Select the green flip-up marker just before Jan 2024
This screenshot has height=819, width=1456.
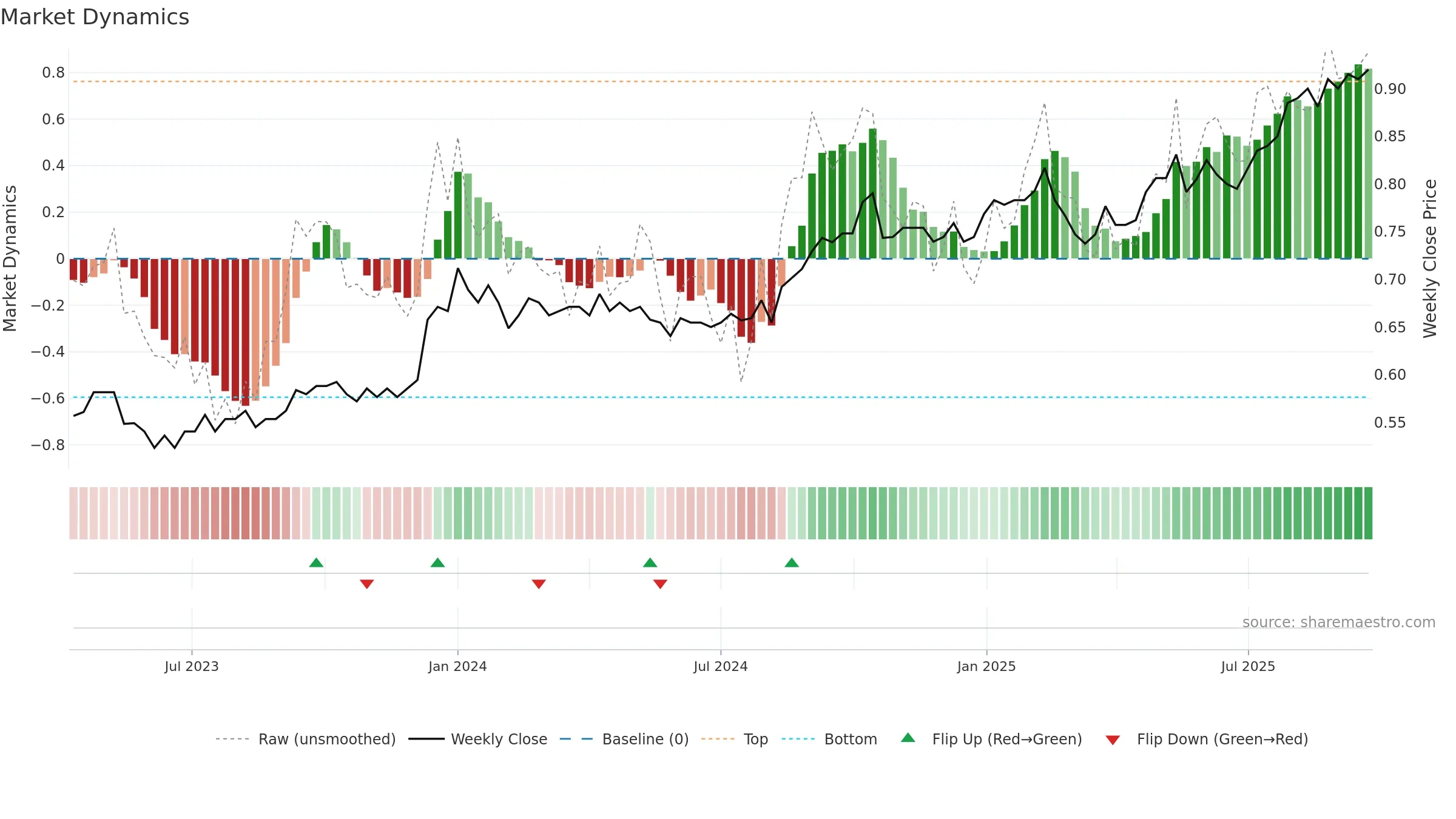click(437, 562)
